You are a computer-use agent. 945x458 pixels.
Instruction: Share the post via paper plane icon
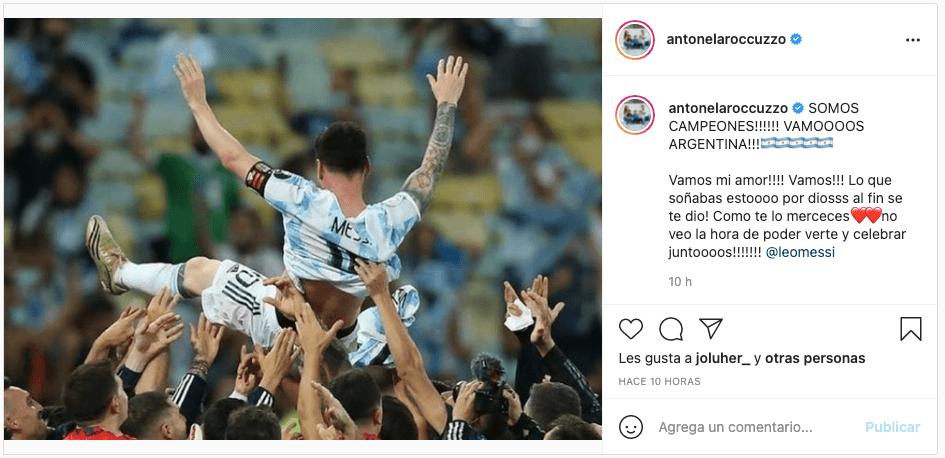pyautogui.click(x=711, y=328)
